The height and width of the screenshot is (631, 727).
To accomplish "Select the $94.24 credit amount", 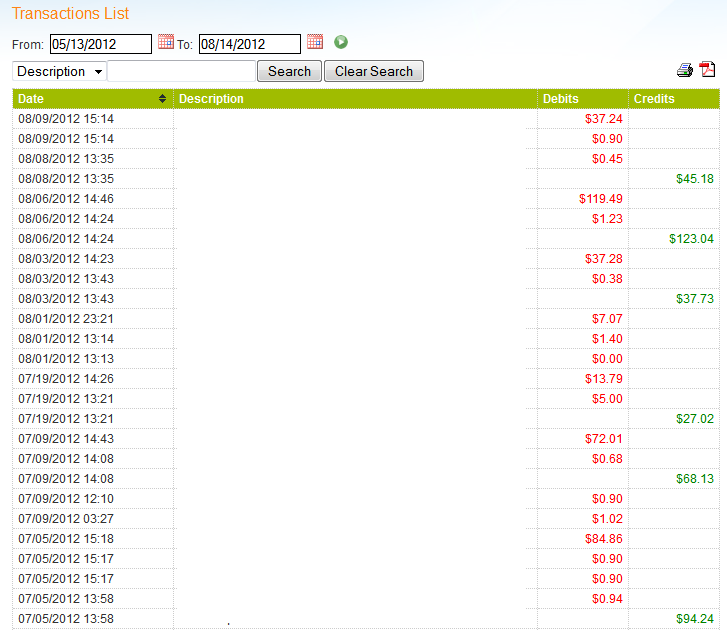I will pos(694,619).
